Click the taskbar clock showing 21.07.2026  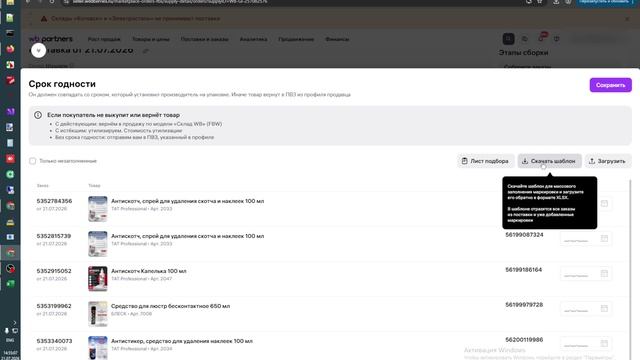10,355
